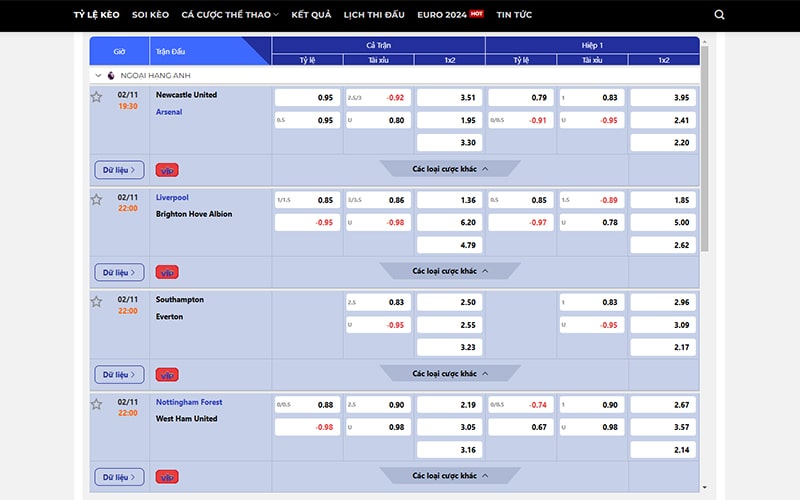Open the search icon in top bar
The height and width of the screenshot is (500, 800).
pos(719,15)
